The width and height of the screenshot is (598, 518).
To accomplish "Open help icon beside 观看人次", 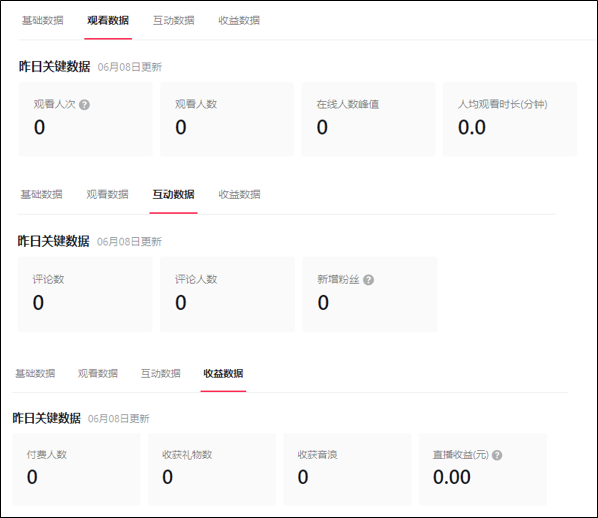I will coord(84,105).
